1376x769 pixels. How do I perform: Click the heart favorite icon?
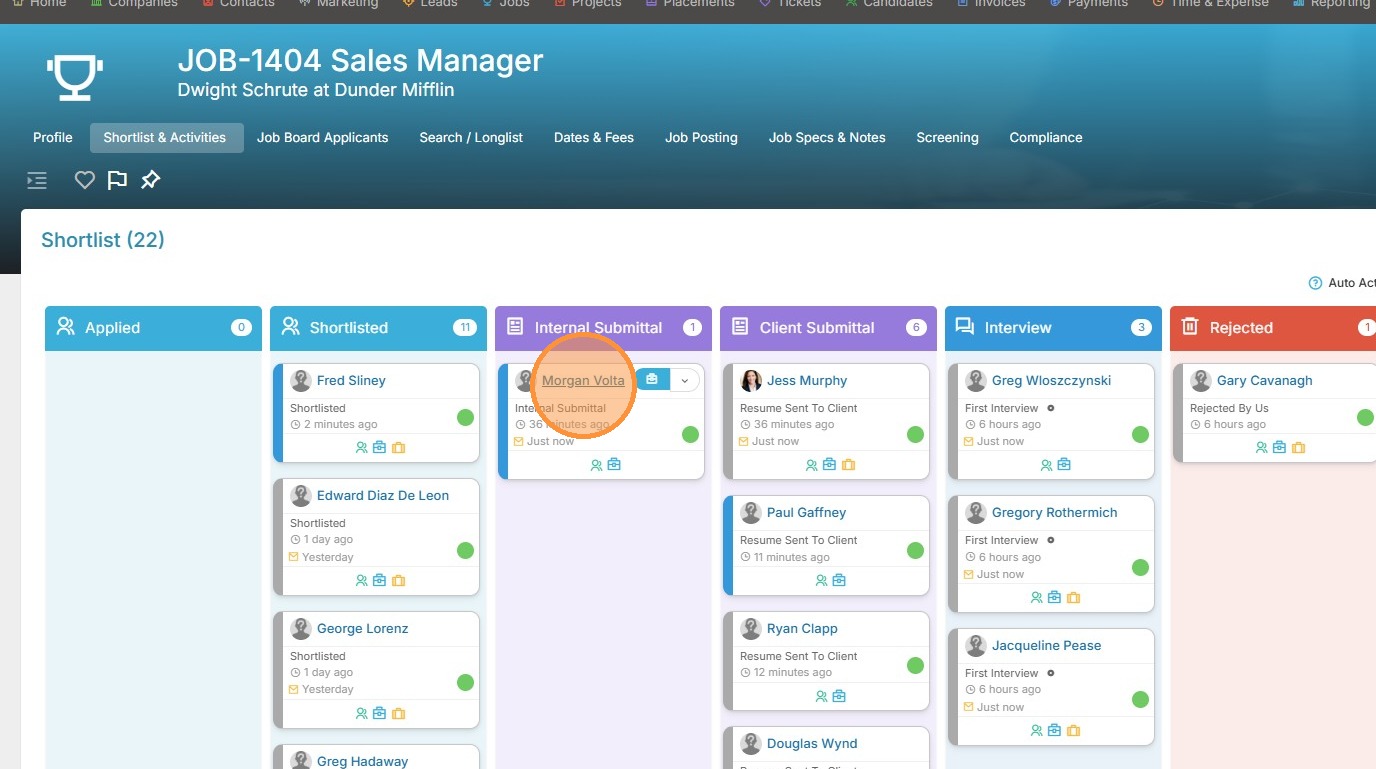pos(85,180)
